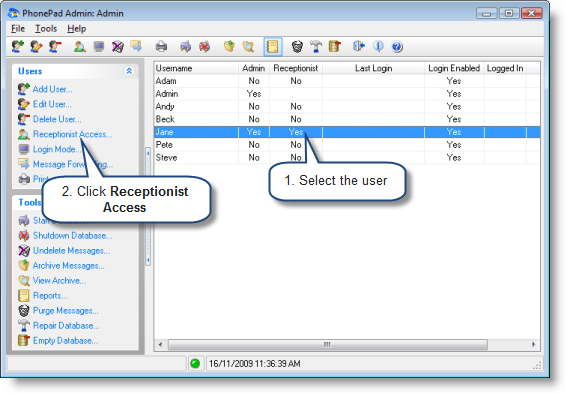Collapse the Users panel with chevron
This screenshot has width=566, height=394.
click(129, 71)
